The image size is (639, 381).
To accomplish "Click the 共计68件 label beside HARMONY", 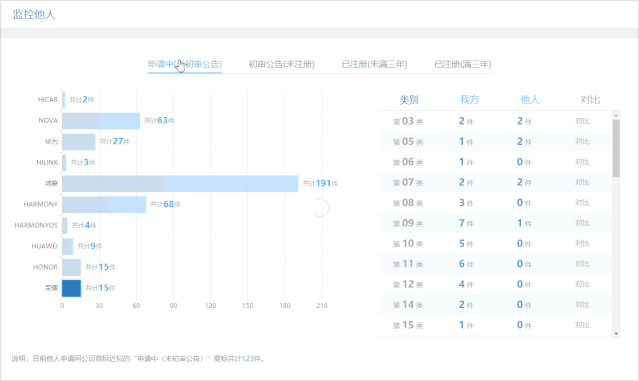I will pyautogui.click(x=165, y=204).
